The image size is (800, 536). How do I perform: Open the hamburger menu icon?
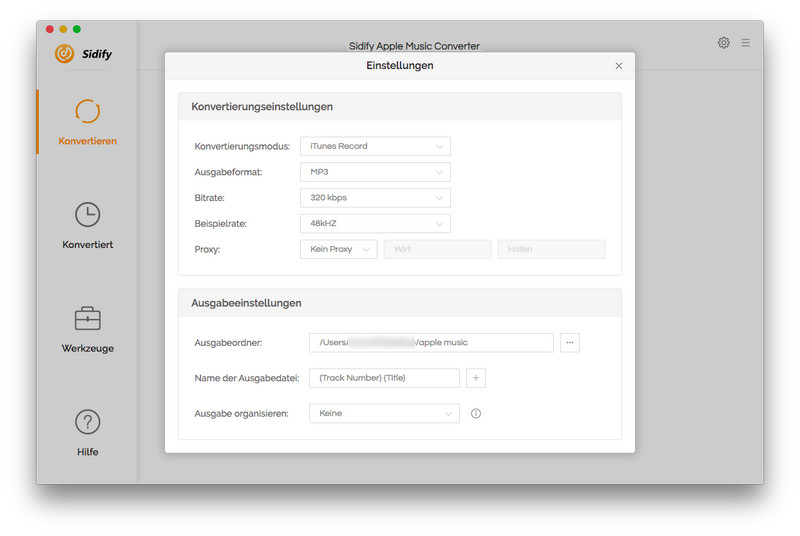pos(745,43)
